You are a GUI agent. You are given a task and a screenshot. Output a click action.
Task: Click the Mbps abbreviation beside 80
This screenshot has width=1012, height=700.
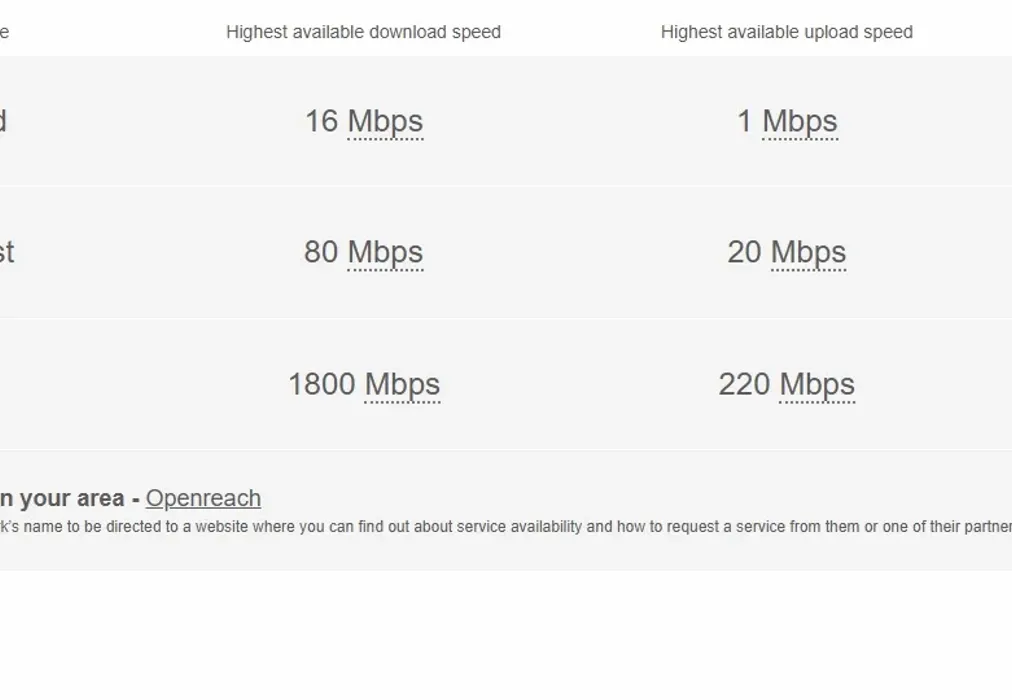pos(385,253)
